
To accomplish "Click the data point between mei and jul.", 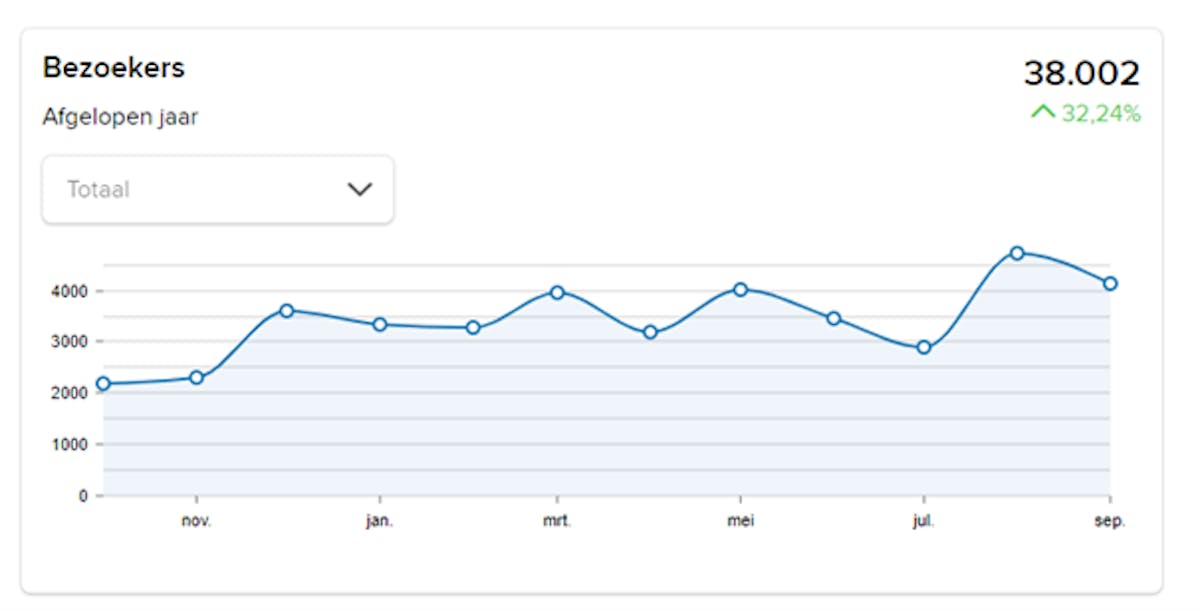I will pos(833,319).
